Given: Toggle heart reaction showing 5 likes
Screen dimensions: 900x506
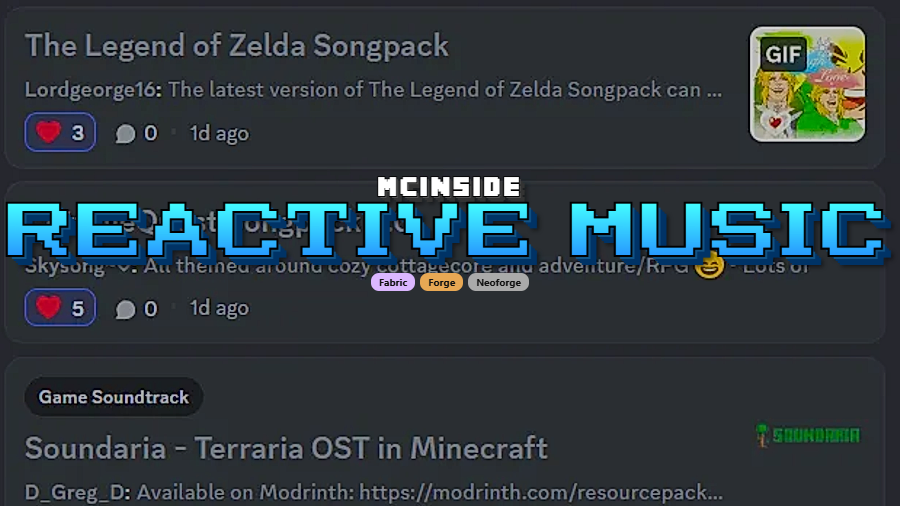Looking at the screenshot, I should coord(60,308).
